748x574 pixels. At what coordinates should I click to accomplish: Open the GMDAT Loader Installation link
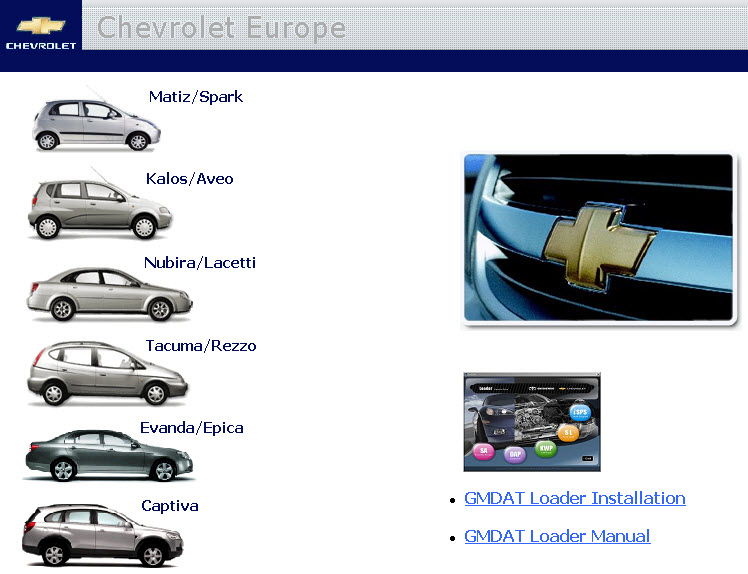(575, 498)
